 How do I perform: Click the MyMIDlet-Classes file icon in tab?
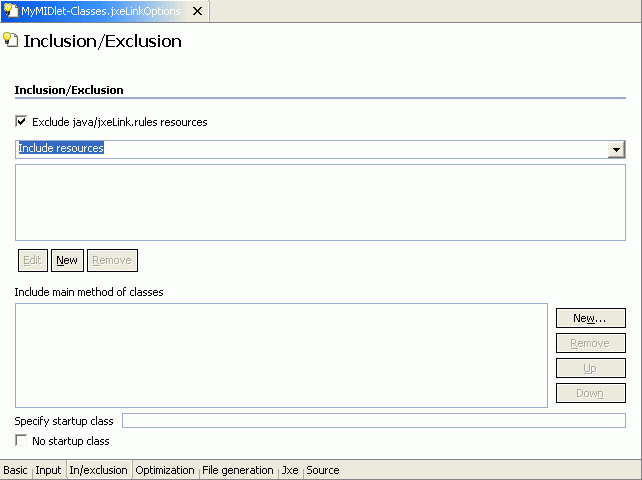point(11,11)
